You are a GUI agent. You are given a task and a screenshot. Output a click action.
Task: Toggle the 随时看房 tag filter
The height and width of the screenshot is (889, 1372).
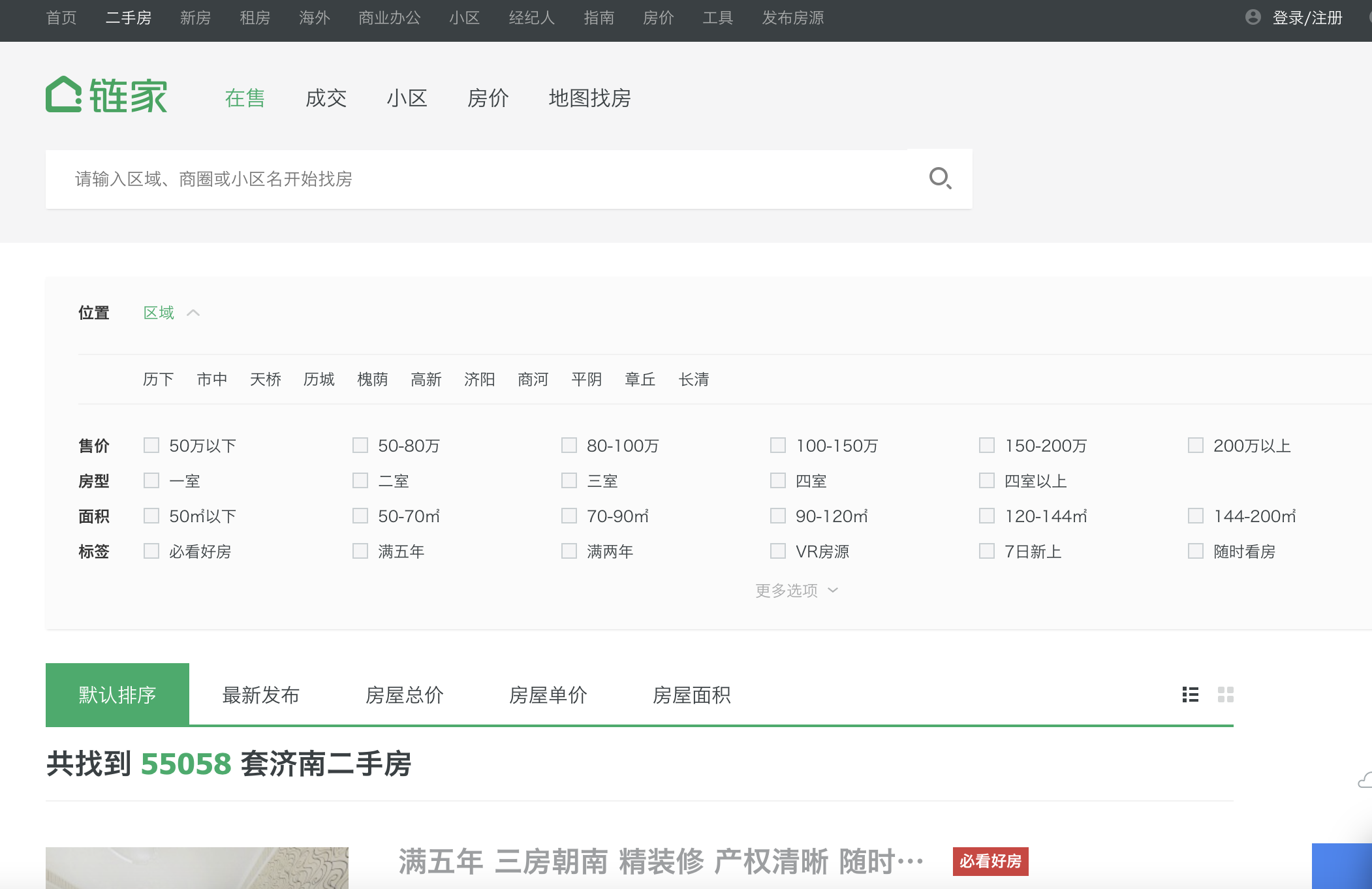1196,551
